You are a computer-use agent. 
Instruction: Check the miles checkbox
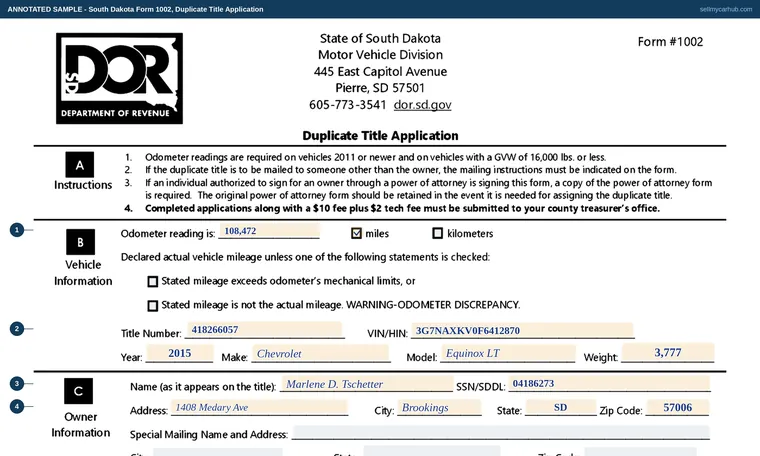tap(356, 233)
